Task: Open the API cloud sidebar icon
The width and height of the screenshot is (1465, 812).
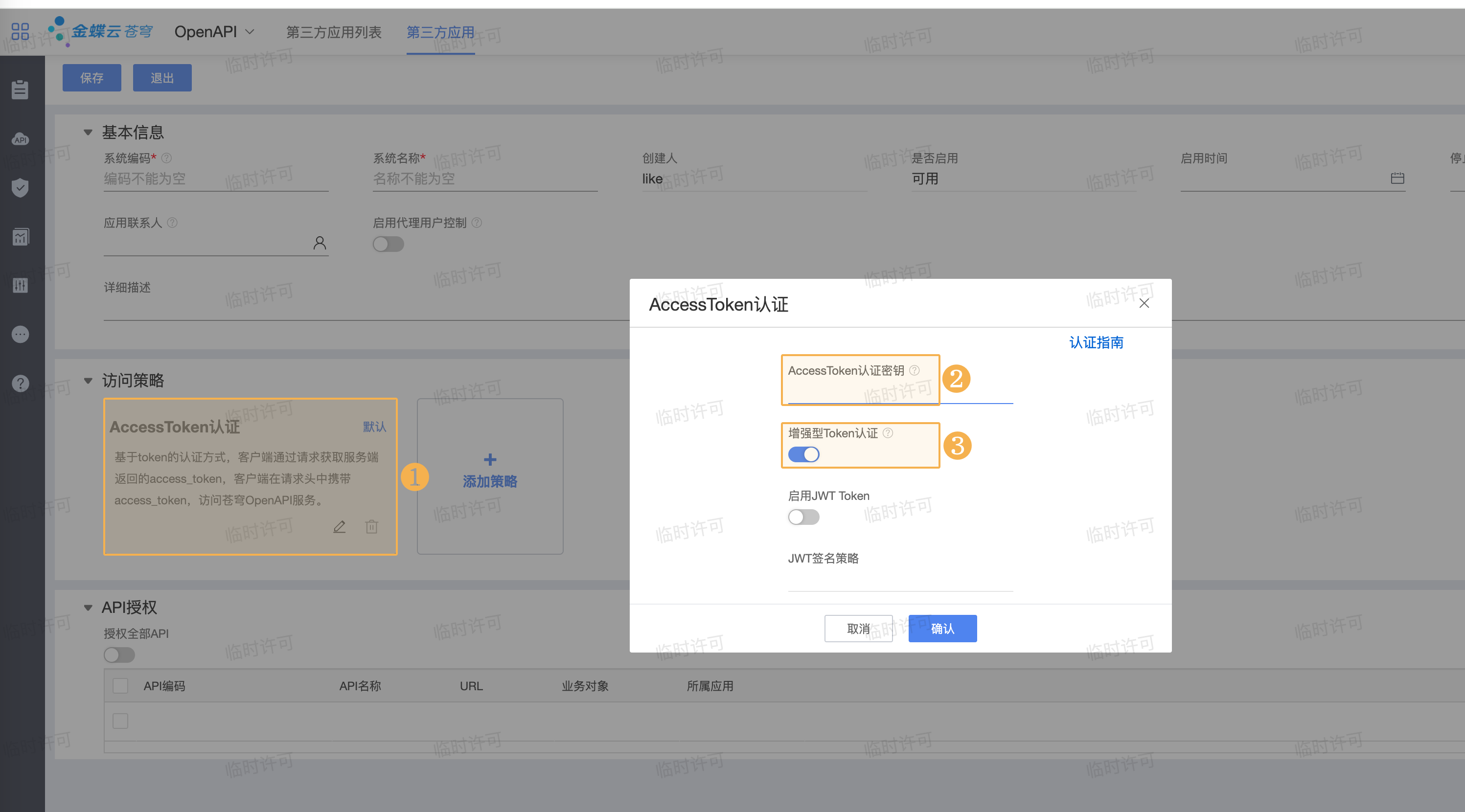Action: 21,139
